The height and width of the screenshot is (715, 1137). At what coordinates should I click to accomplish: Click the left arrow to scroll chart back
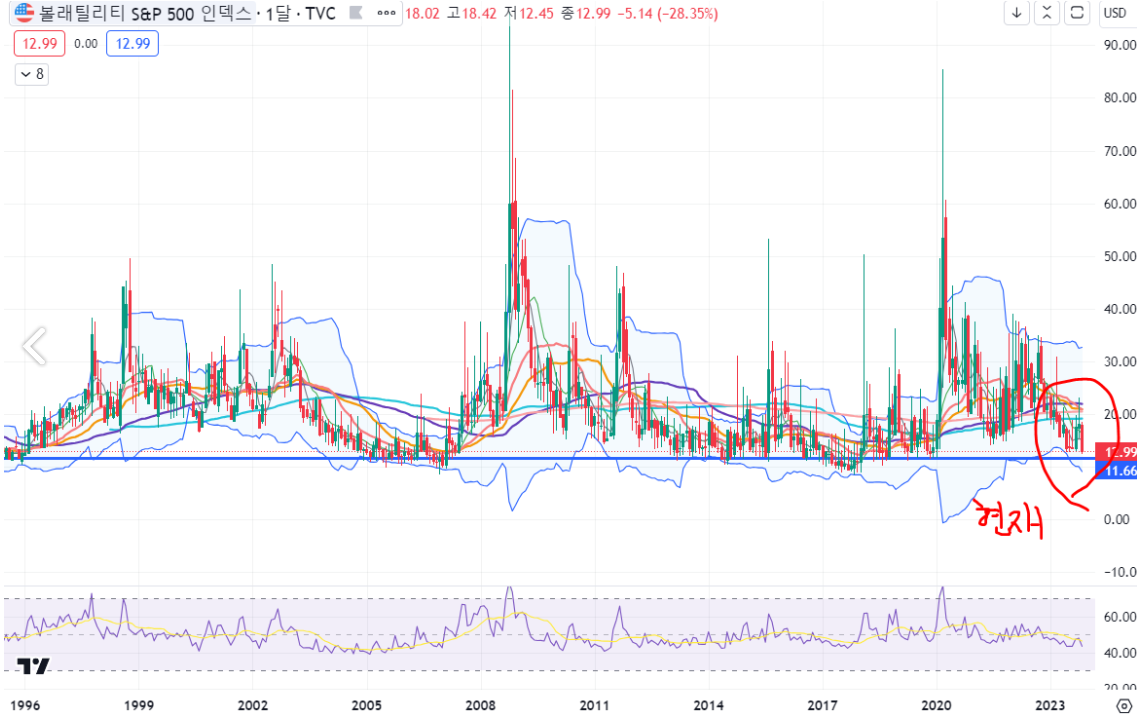click(34, 346)
